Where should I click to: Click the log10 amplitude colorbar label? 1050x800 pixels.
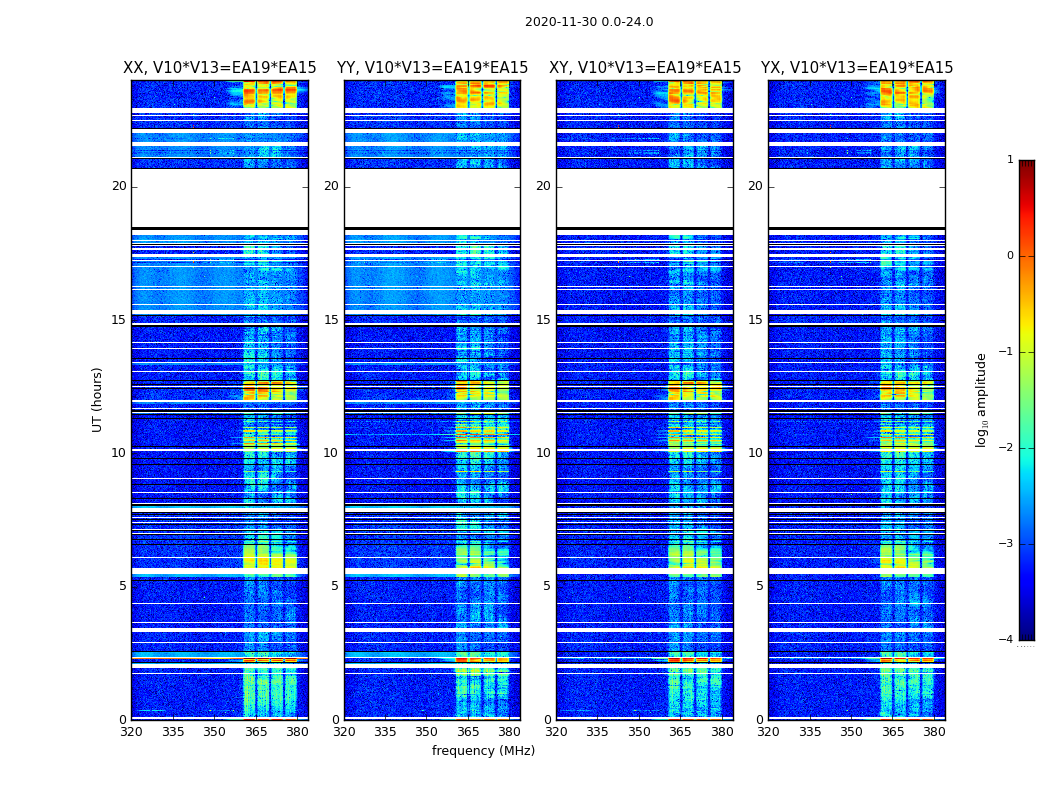coord(981,400)
